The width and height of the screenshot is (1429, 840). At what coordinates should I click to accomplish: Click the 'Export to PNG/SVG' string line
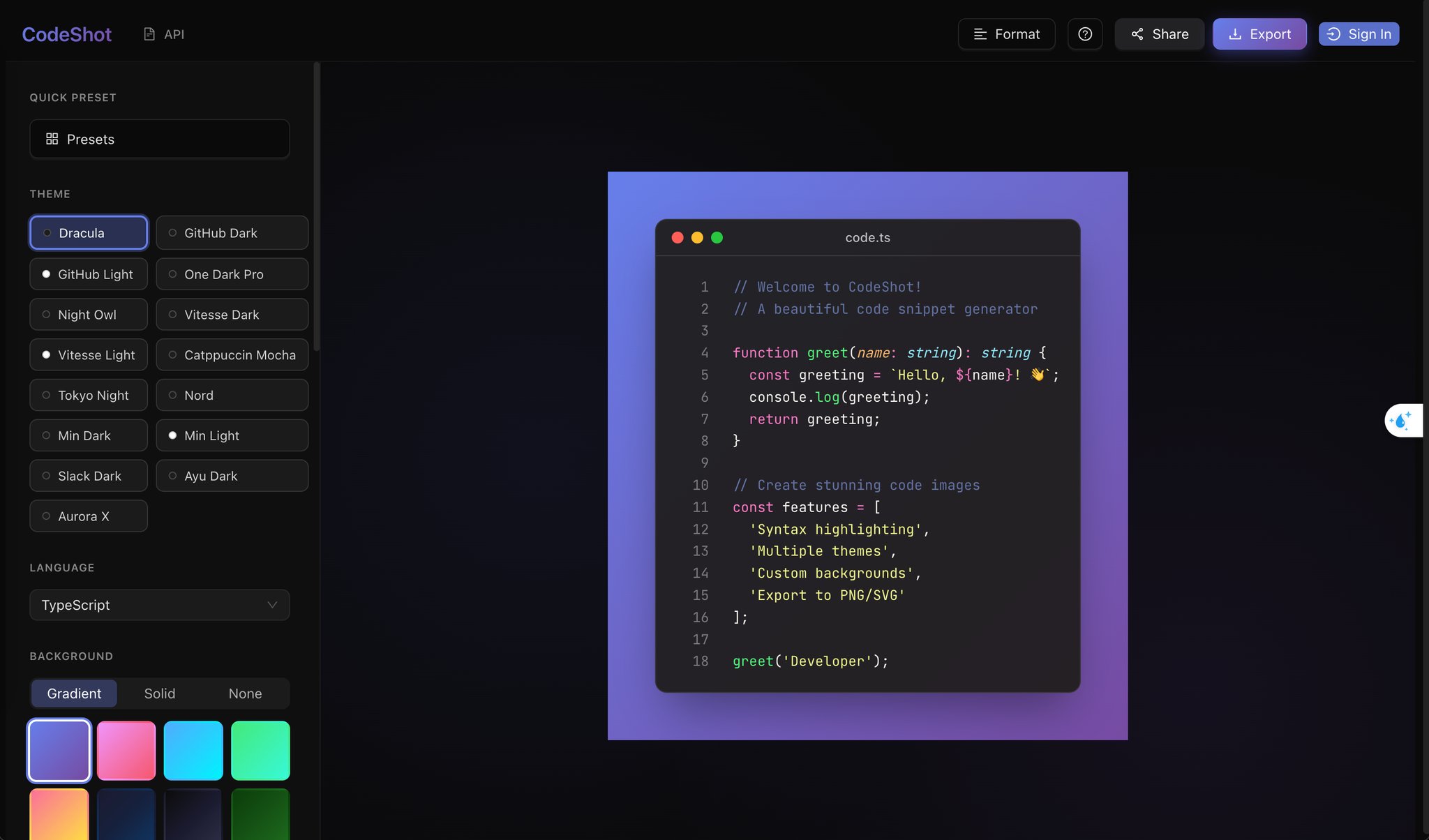[x=827, y=595]
